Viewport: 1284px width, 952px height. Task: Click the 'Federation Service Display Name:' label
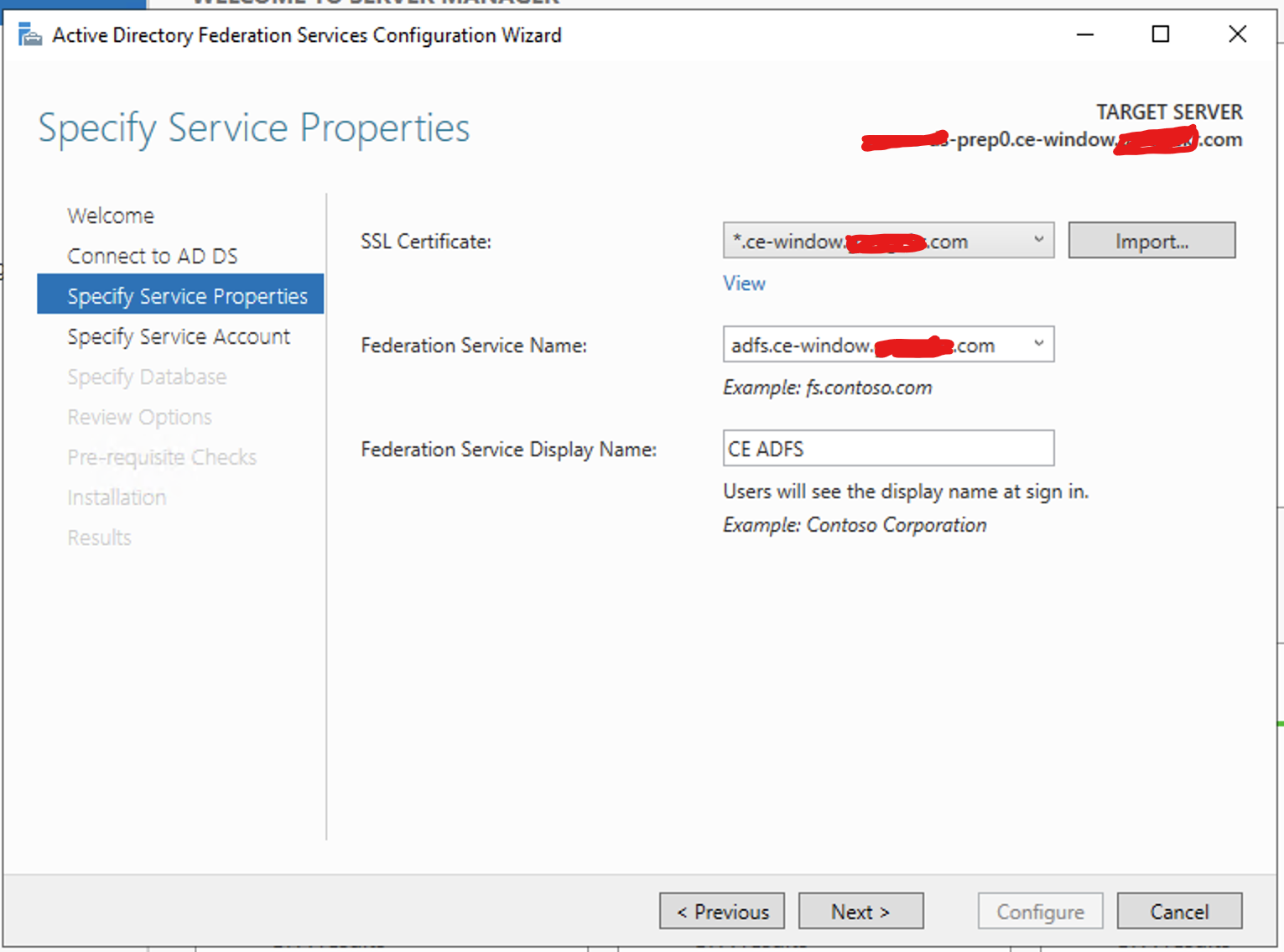(509, 450)
